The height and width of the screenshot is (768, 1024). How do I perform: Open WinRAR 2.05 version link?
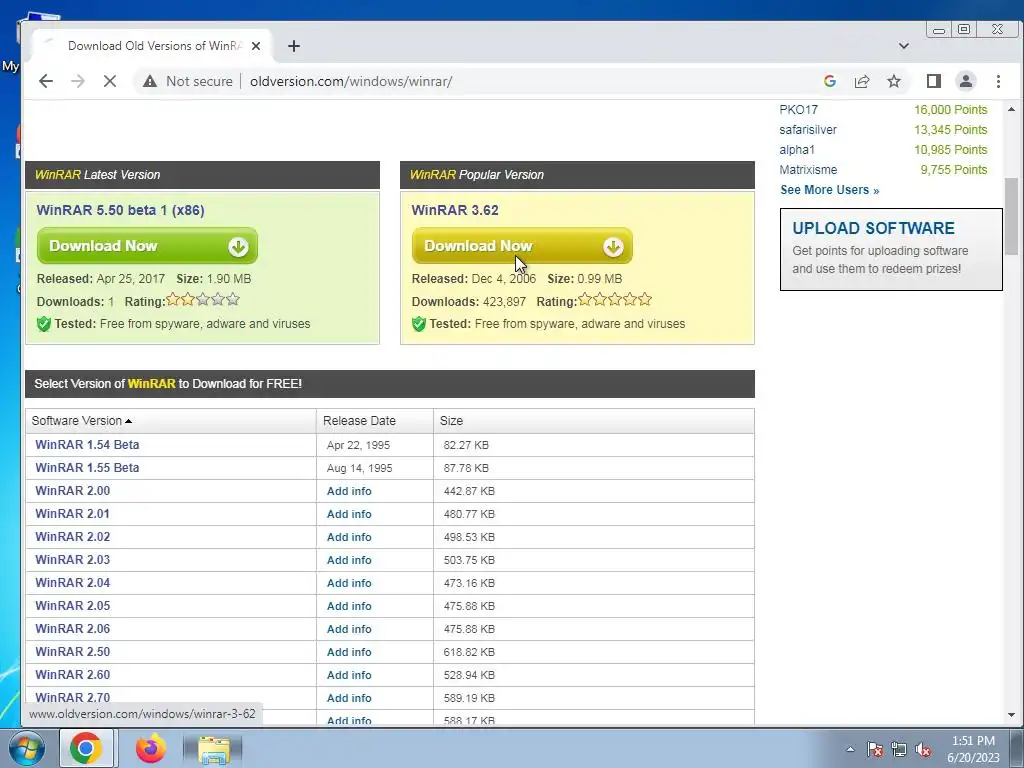(72, 605)
